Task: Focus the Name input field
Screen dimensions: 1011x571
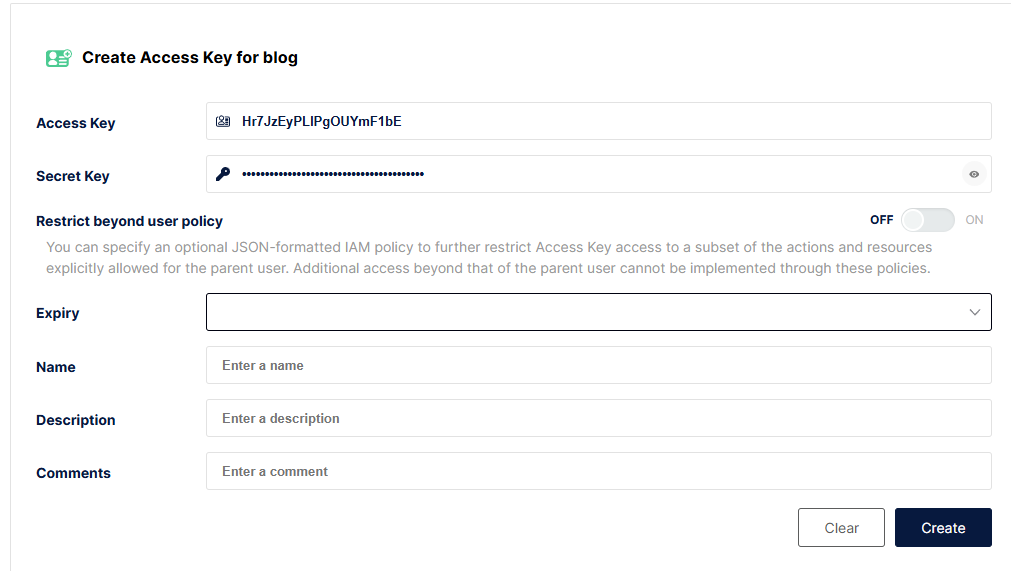Action: 598,366
